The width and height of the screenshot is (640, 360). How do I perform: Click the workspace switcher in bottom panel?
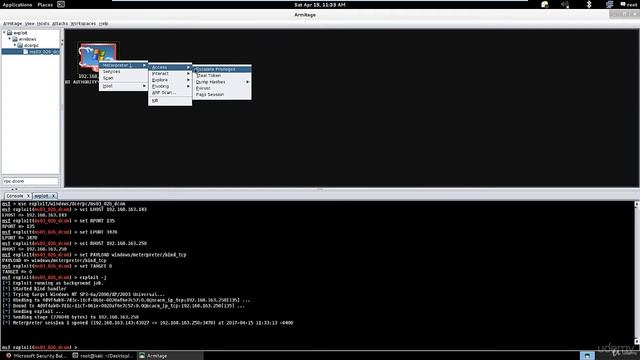coord(587,356)
